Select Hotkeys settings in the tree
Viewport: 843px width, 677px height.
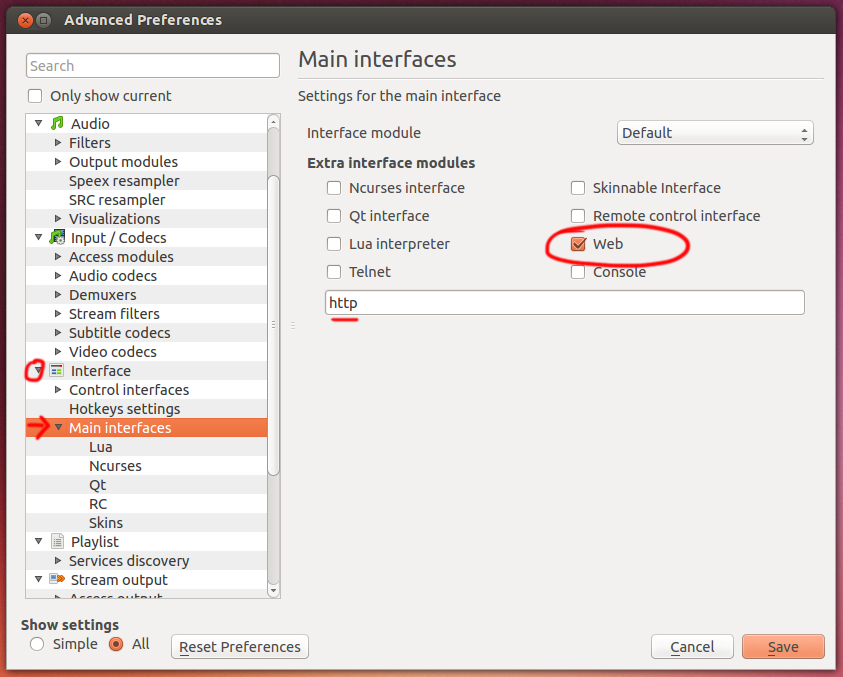[124, 409]
